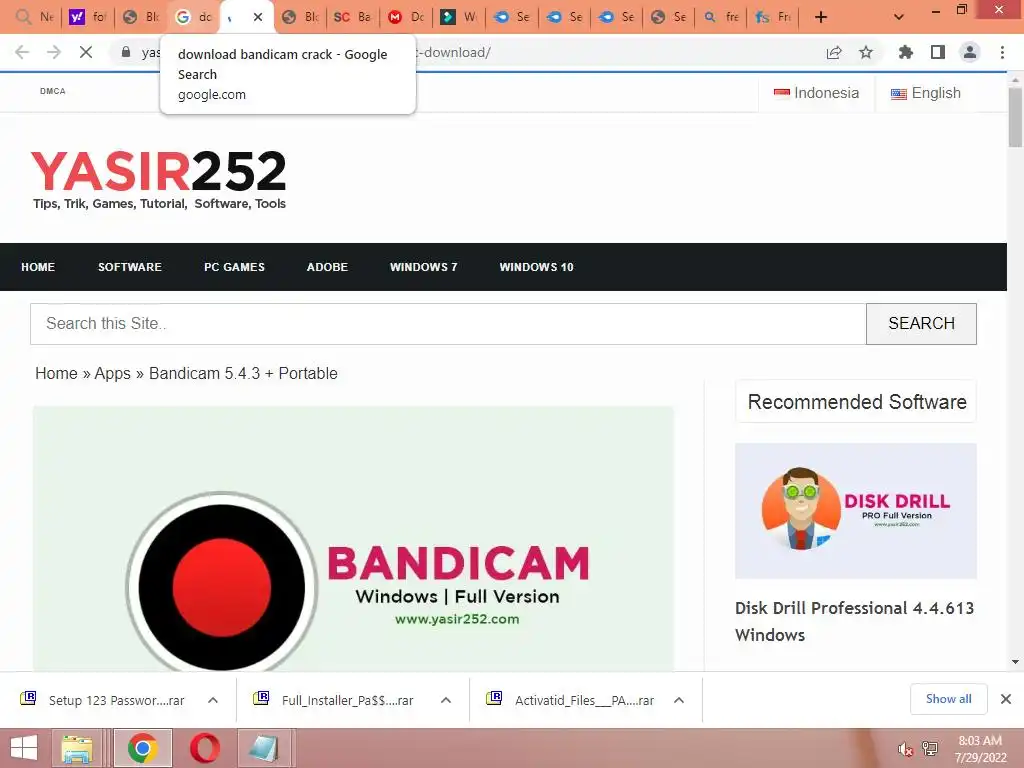Launch Opera from the taskbar

coord(204,748)
